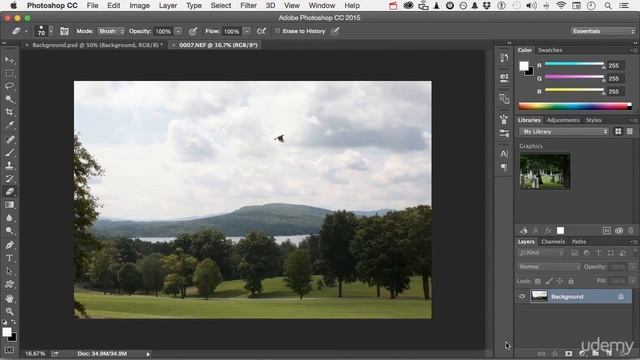The image size is (640, 360).
Task: Open the brush preset picker
Action: (x=44, y=31)
